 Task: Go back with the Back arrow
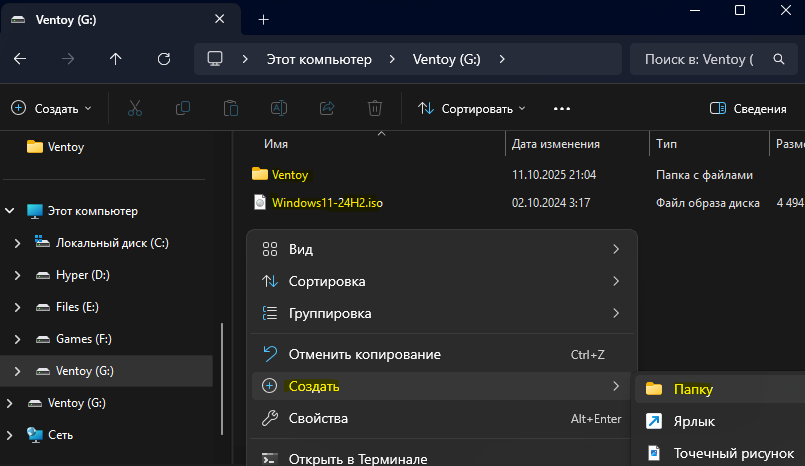[20, 59]
